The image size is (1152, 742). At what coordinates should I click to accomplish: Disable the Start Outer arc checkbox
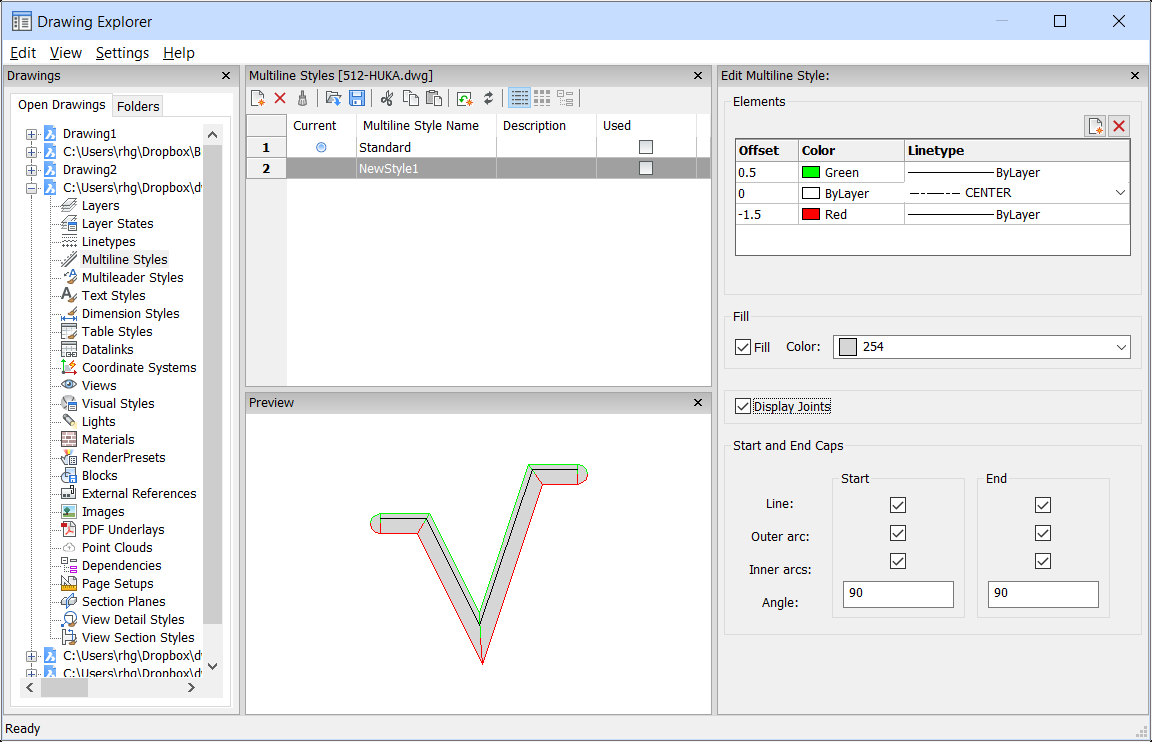coord(898,533)
